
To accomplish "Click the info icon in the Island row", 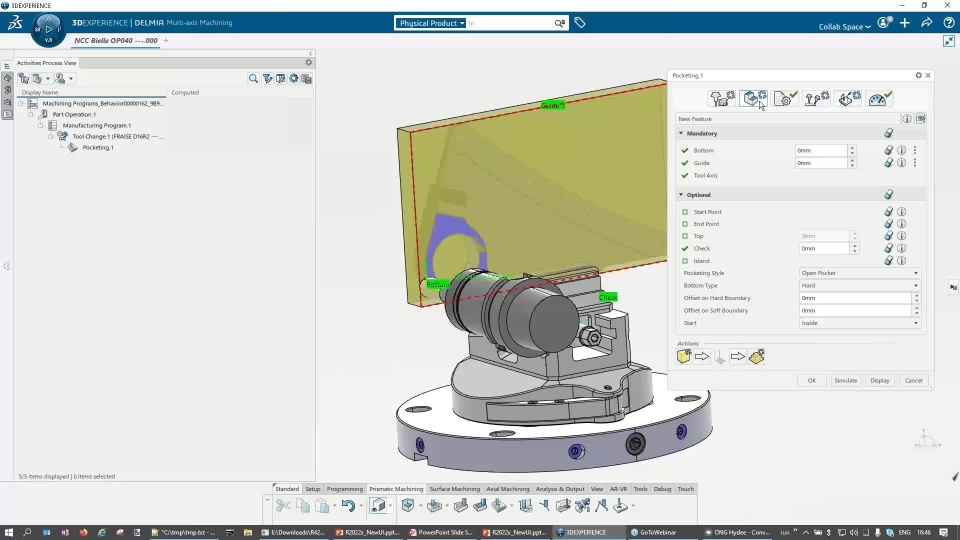I will pyautogui.click(x=902, y=261).
